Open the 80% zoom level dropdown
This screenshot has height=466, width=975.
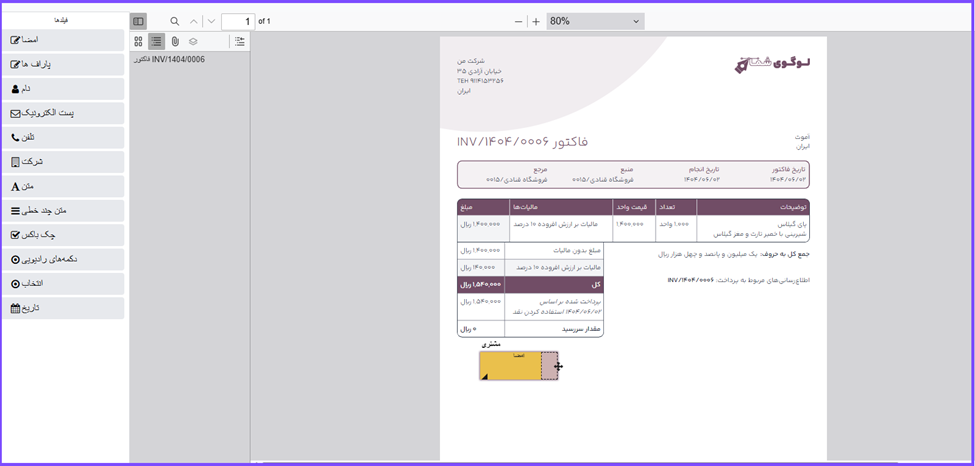(595, 21)
